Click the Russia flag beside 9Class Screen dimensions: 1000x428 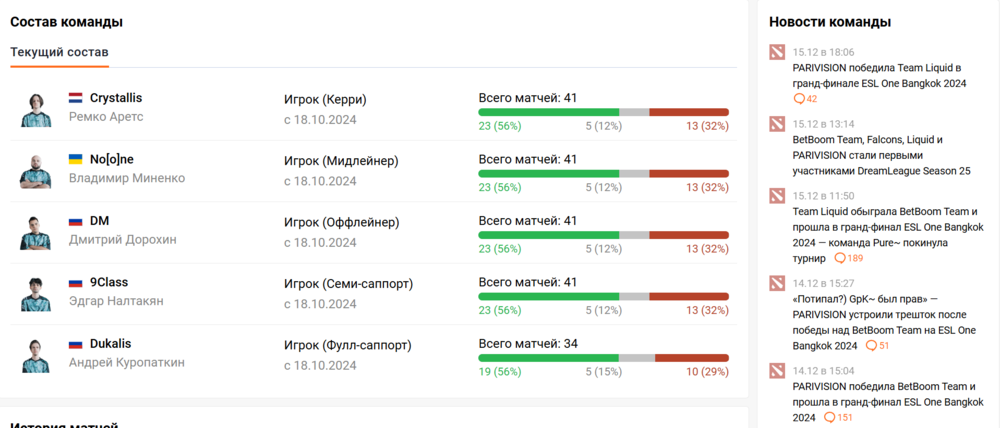click(75, 283)
